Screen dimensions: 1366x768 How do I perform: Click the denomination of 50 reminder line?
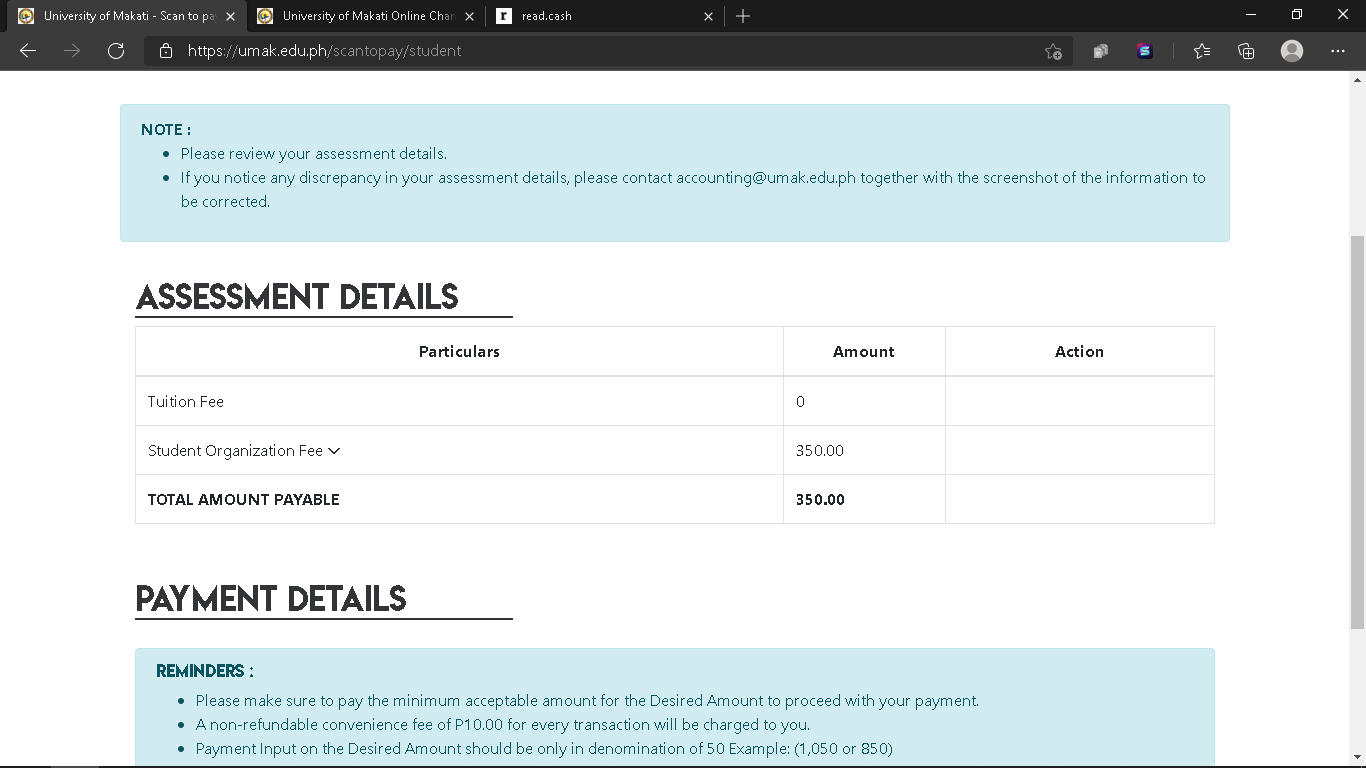544,749
